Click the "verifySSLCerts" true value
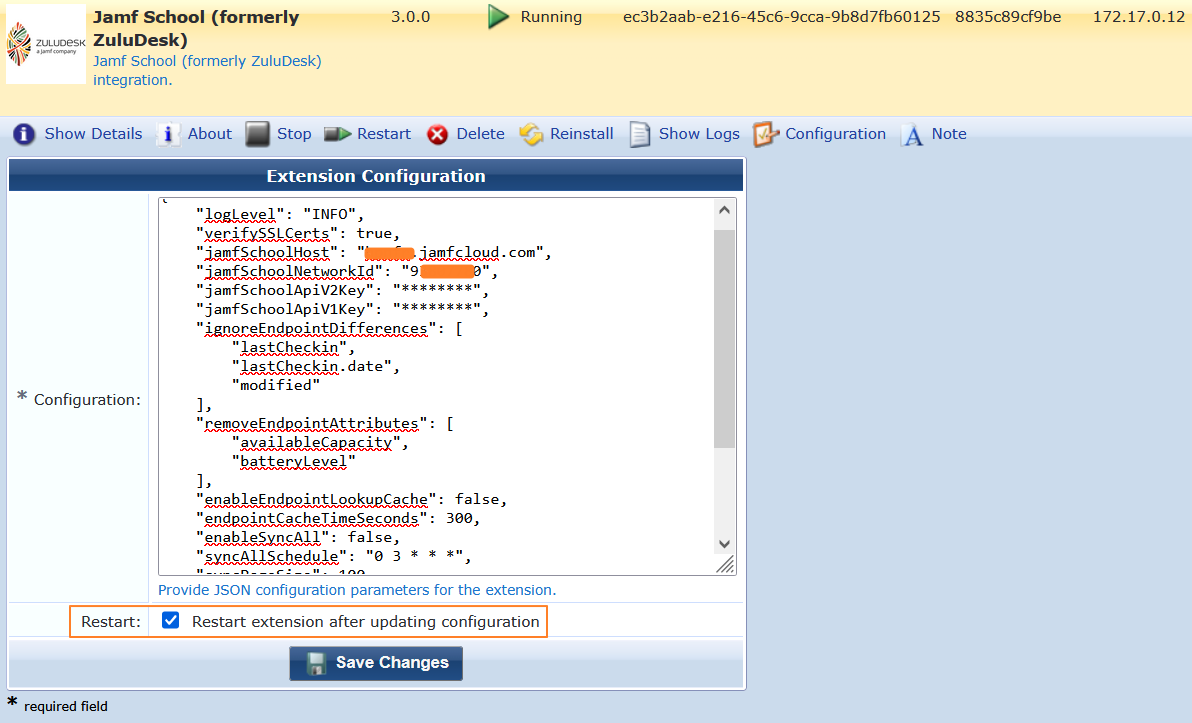Screen dimensions: 1192x723 (x=374, y=233)
